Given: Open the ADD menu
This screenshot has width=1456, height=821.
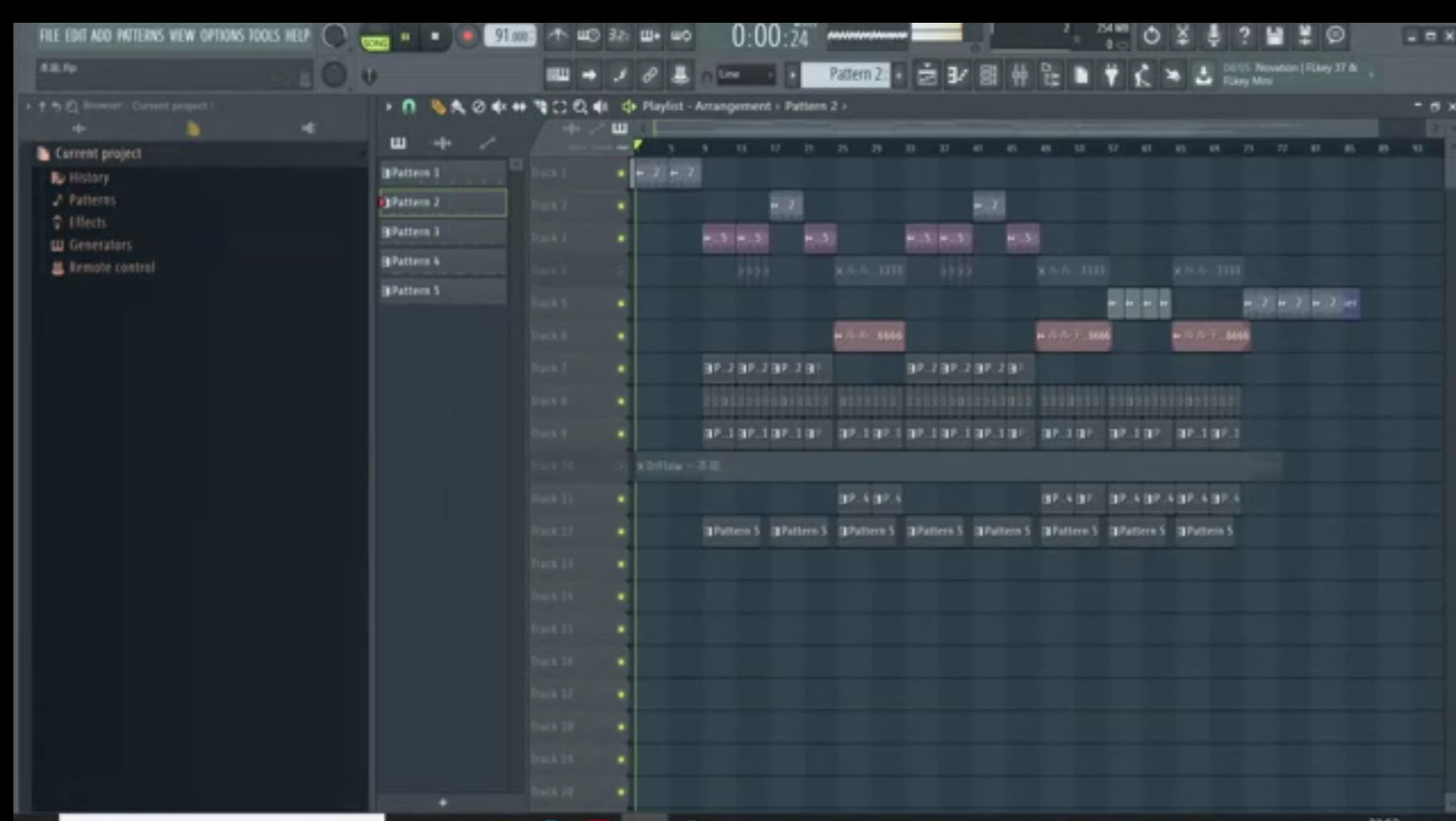Looking at the screenshot, I should pyautogui.click(x=101, y=36).
